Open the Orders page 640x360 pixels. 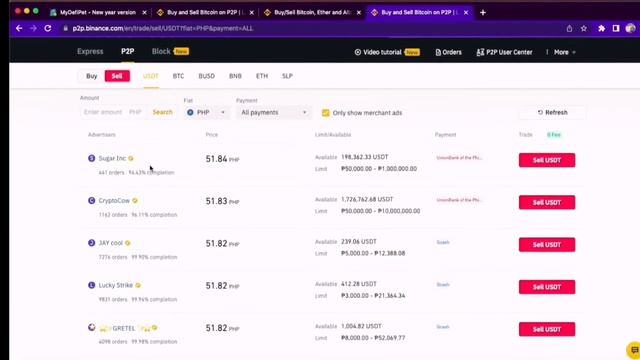[448, 52]
